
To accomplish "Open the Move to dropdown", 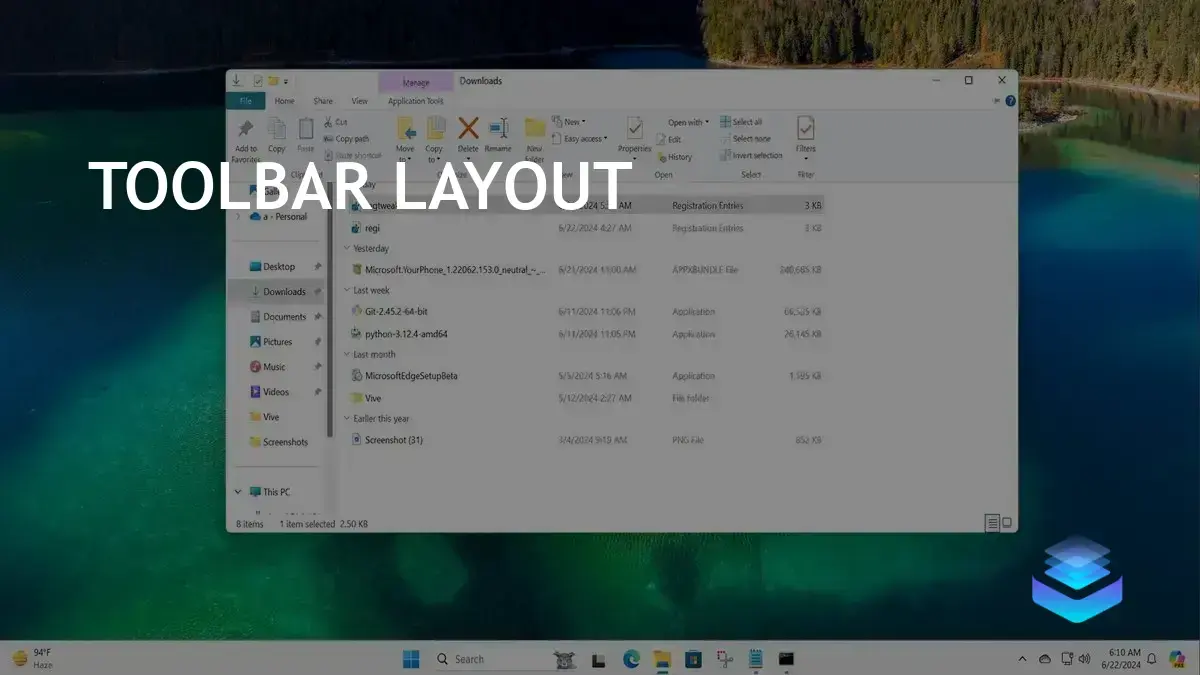I will coord(406,135).
